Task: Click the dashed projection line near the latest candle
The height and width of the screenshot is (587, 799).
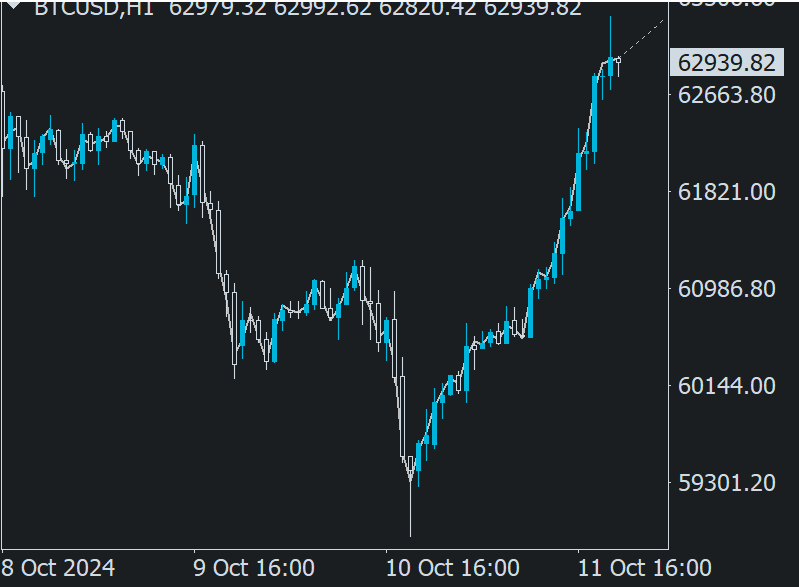Action: pos(642,40)
